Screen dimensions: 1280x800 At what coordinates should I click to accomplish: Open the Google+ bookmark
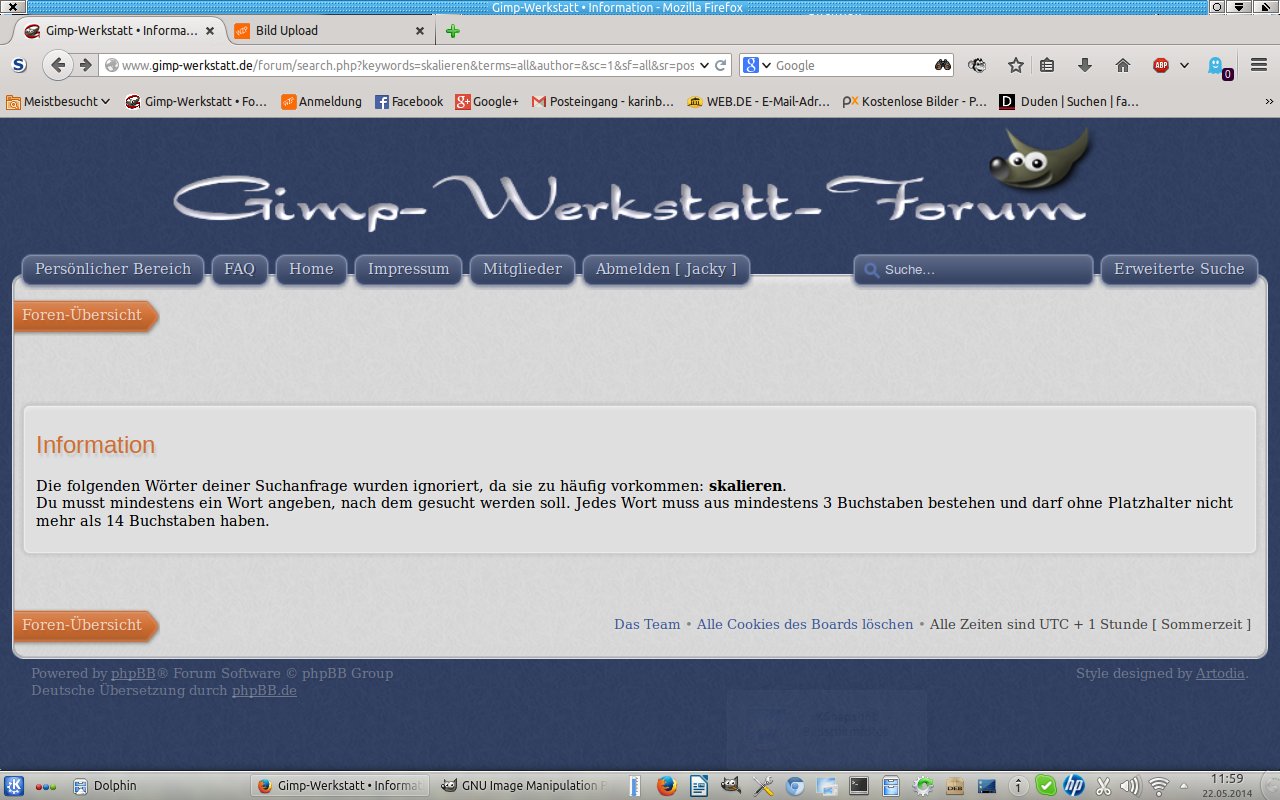click(x=487, y=101)
